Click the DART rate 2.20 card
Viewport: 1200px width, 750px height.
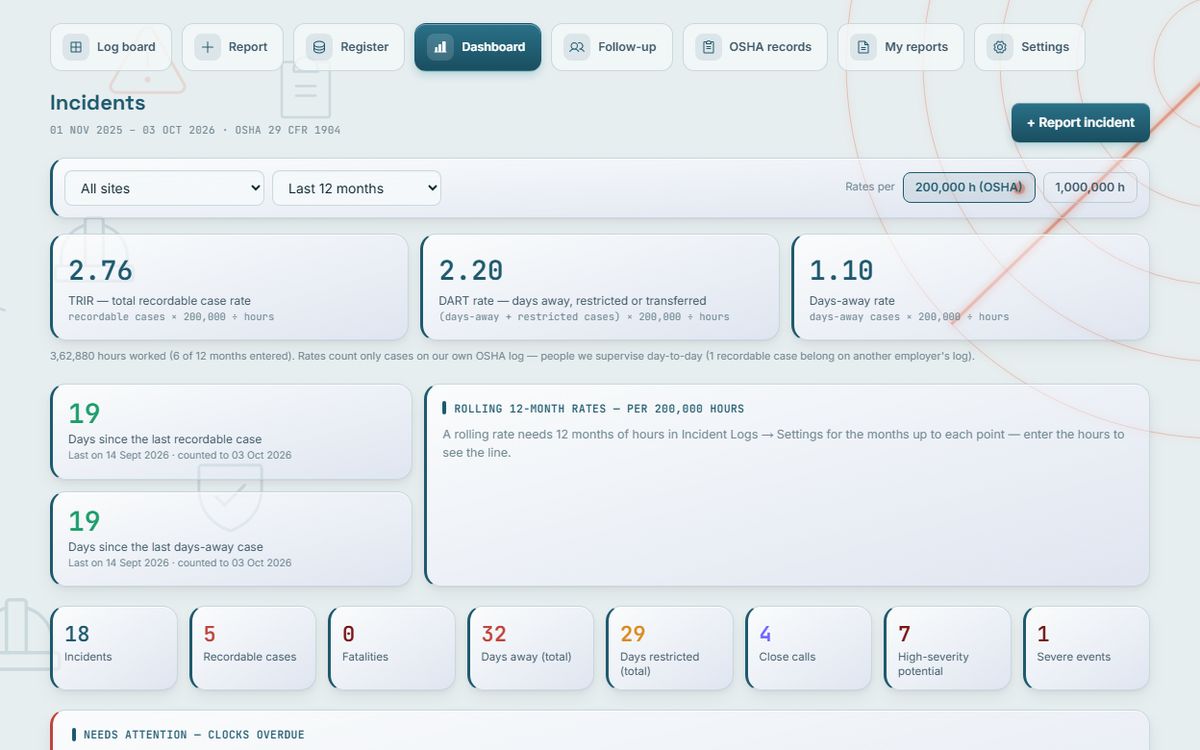[600, 288]
